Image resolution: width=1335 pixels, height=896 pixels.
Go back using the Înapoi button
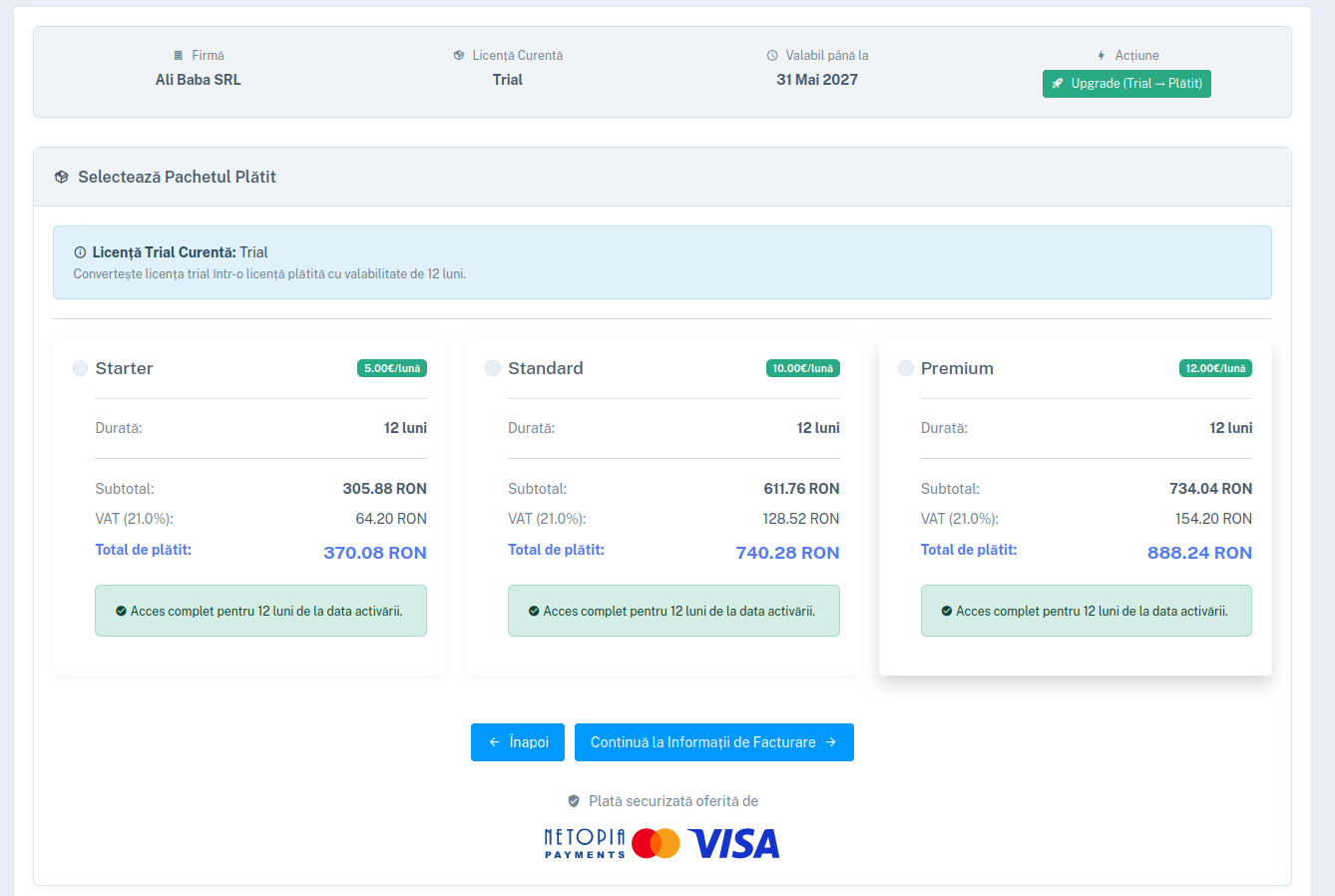pyautogui.click(x=518, y=742)
